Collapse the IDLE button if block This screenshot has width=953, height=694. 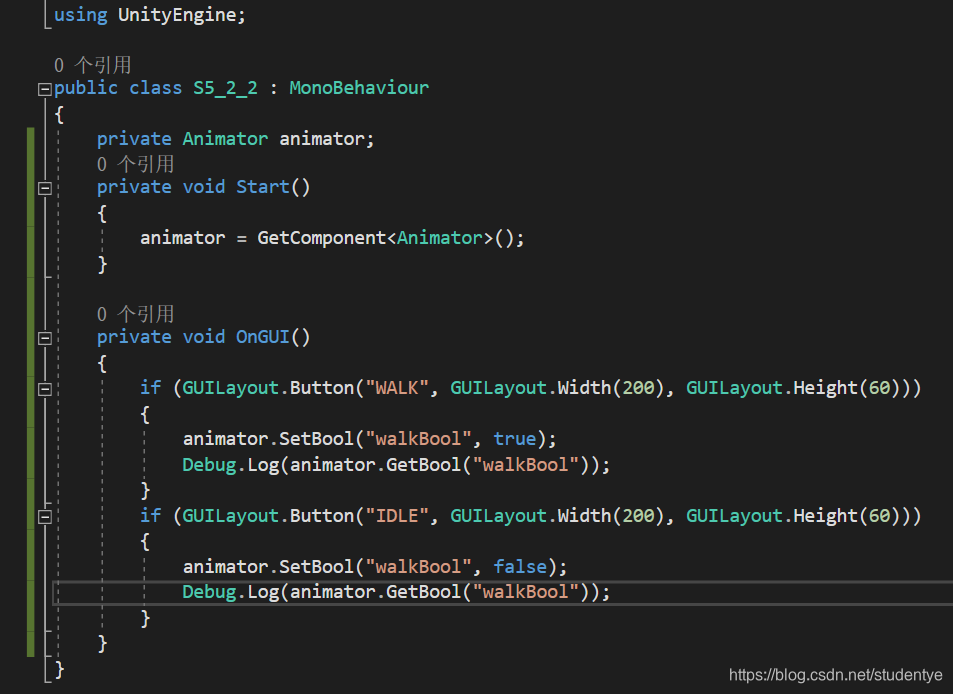[44, 517]
